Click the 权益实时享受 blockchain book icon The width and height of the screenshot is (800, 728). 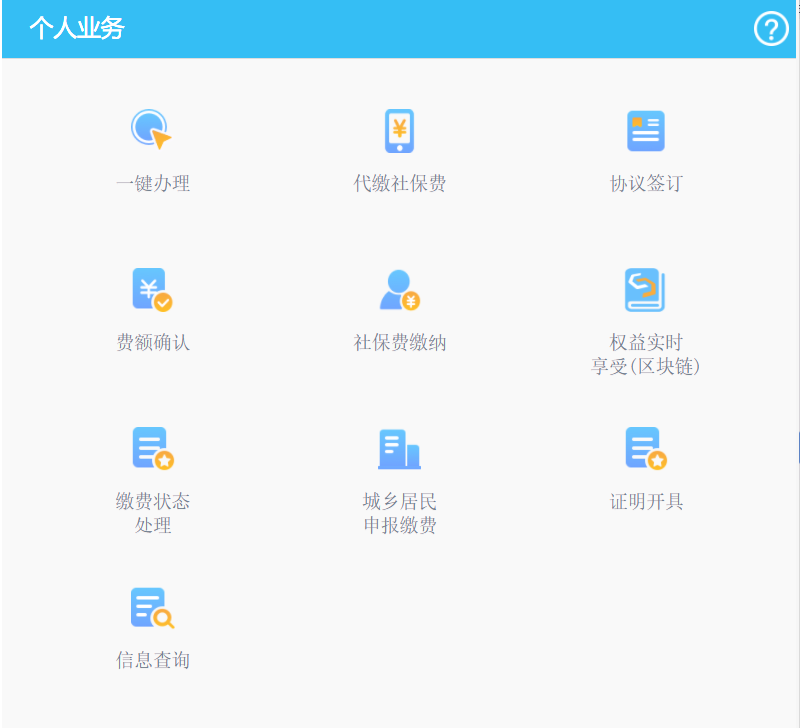point(645,290)
